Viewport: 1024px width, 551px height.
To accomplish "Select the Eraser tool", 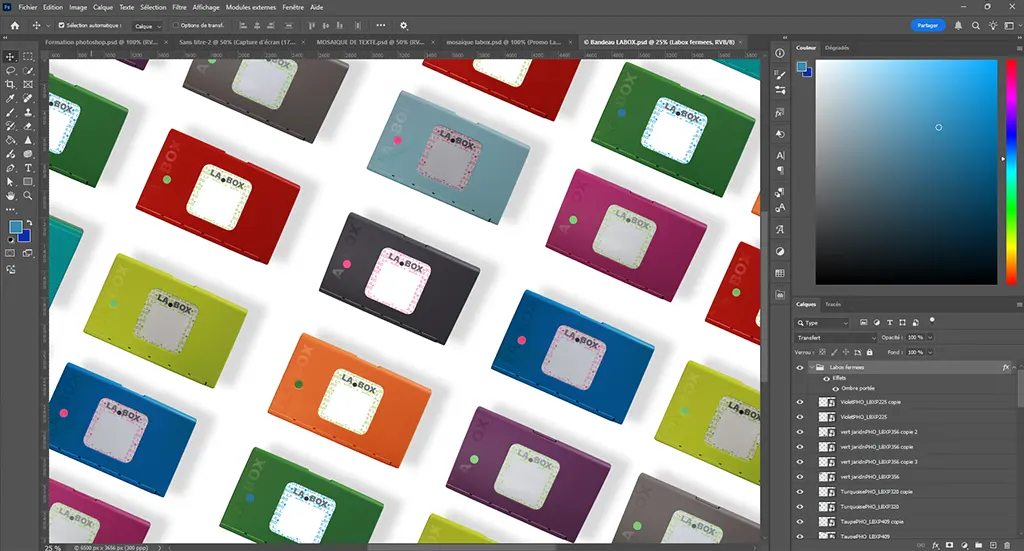I will point(28,126).
